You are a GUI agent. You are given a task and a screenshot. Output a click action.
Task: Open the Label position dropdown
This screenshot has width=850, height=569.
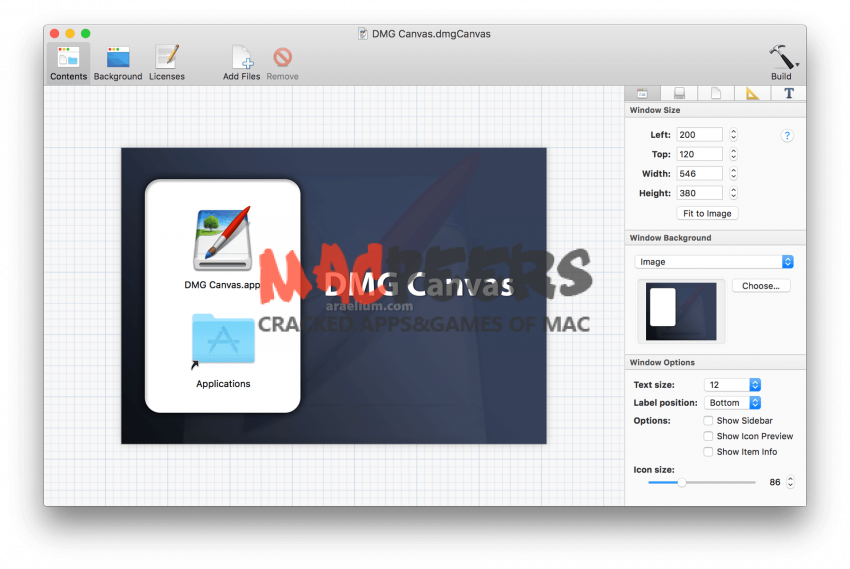tap(732, 403)
